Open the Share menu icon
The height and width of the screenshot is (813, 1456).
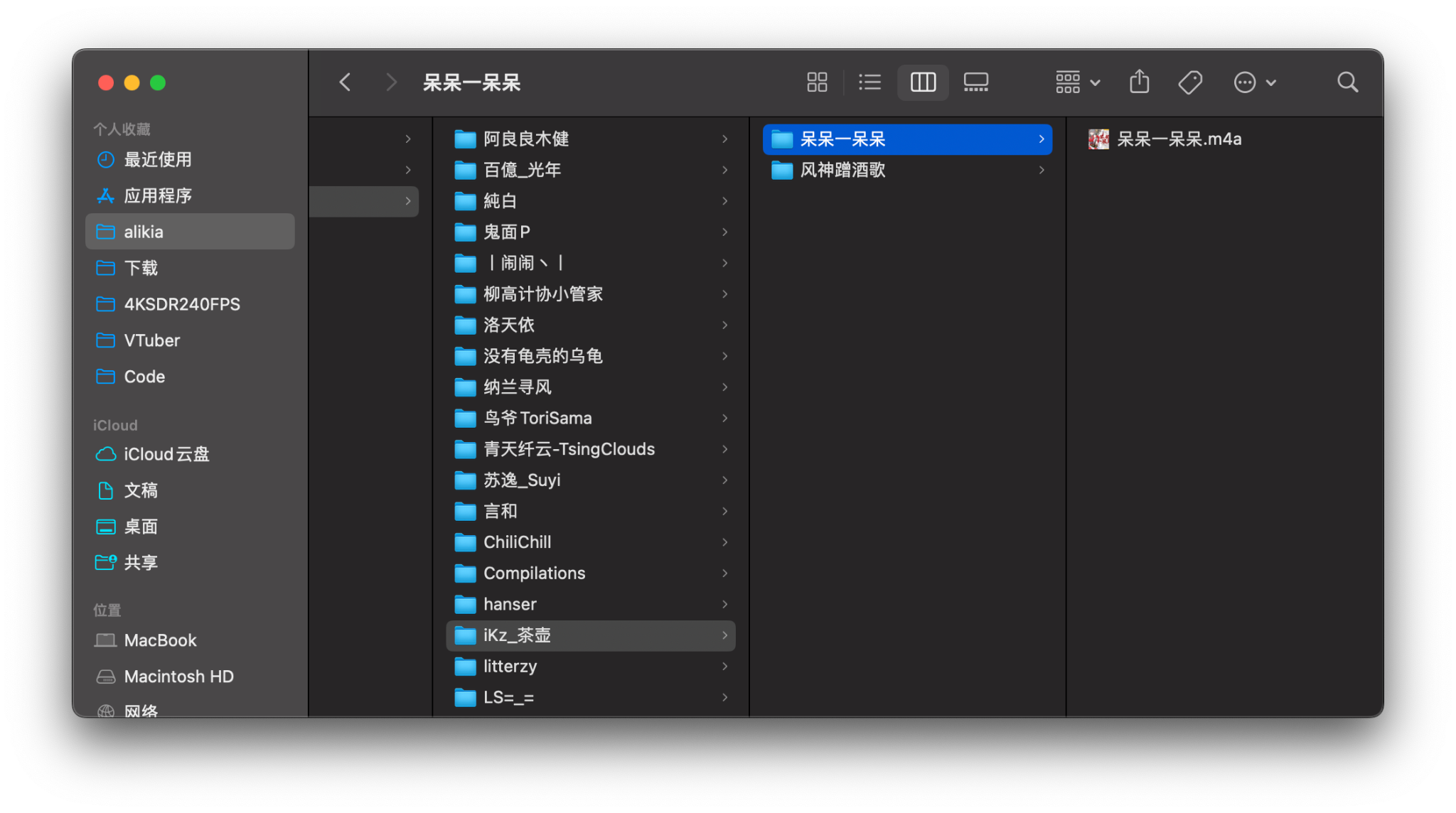(x=1138, y=82)
